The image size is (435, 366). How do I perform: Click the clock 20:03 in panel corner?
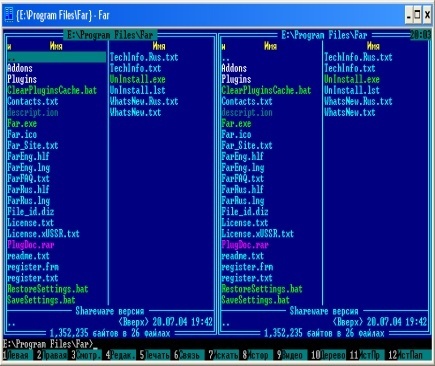[420, 35]
